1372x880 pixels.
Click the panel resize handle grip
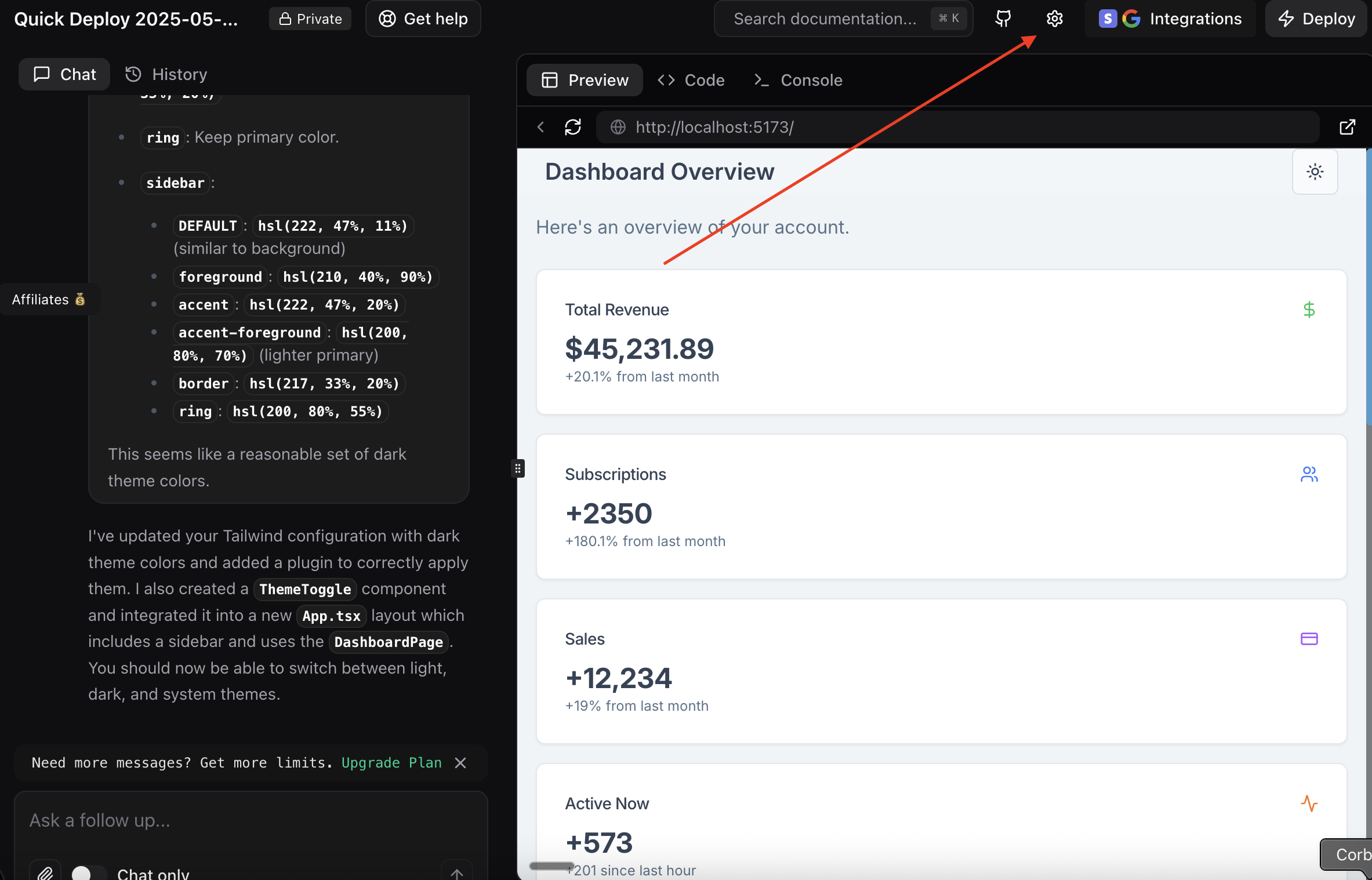click(518, 468)
